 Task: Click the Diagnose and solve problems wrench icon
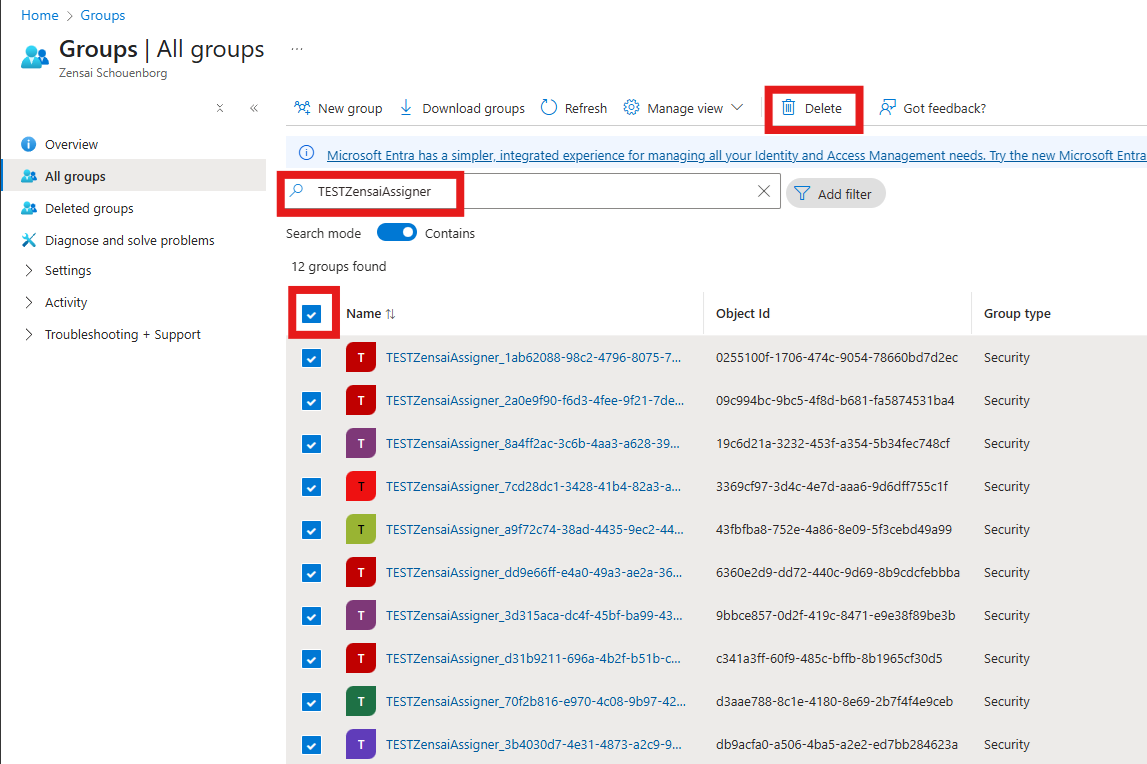point(29,240)
